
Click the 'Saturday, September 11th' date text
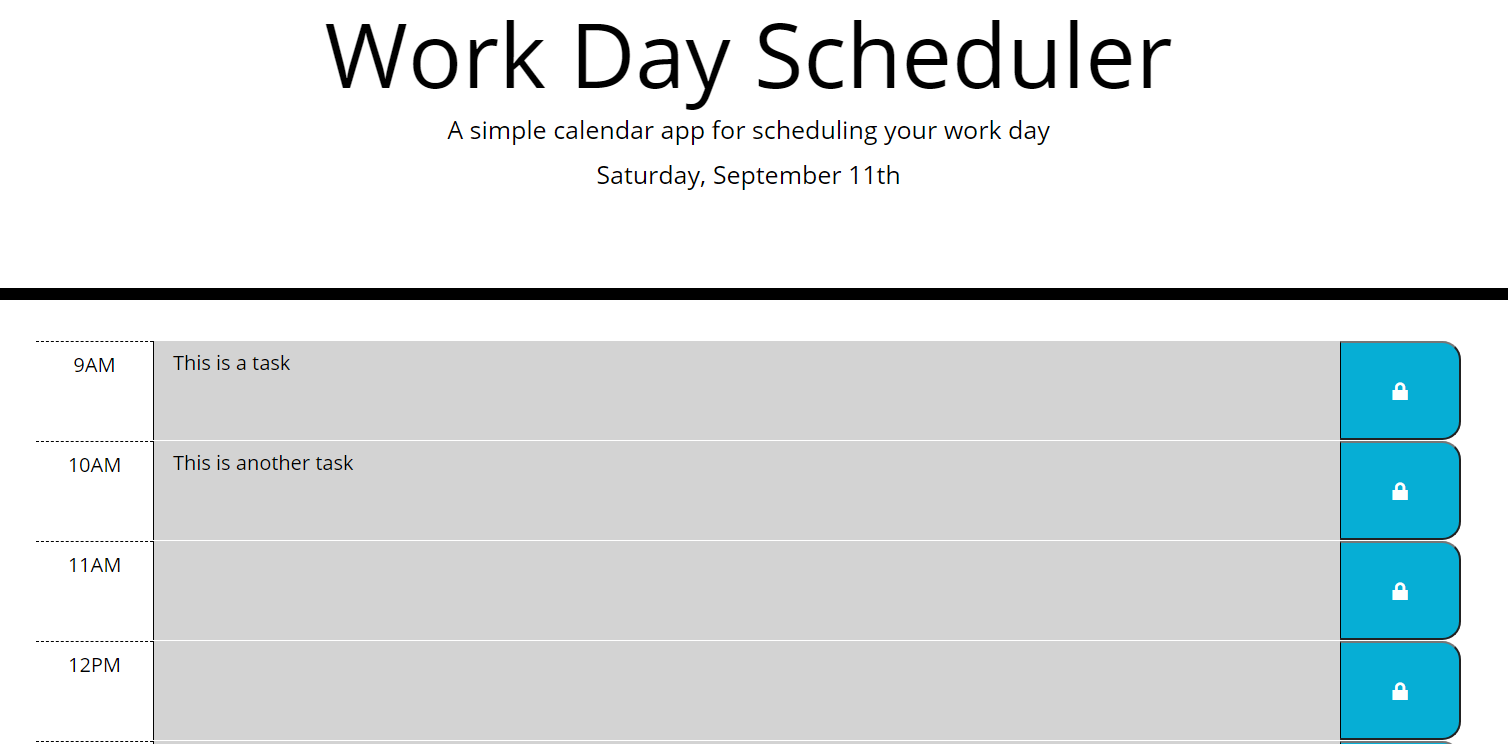tap(748, 175)
